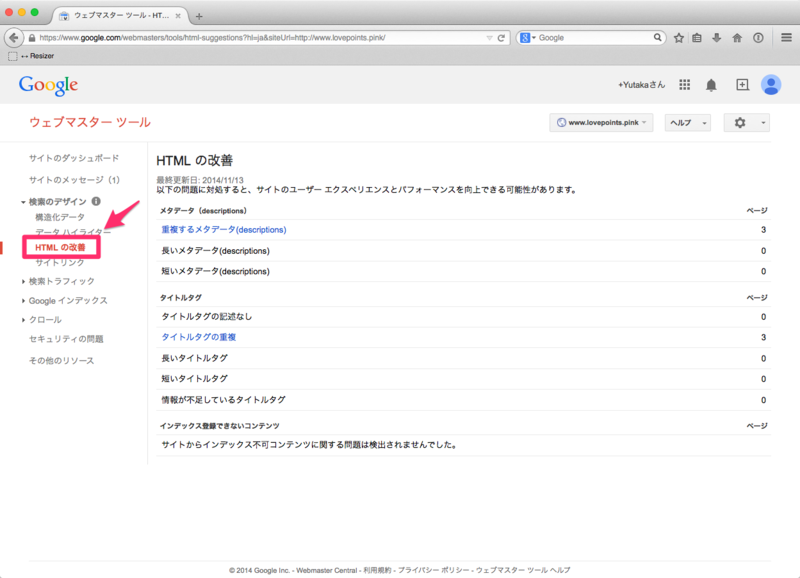Click the 長いタイトルタグ row text
The width and height of the screenshot is (800, 578).
[194, 358]
